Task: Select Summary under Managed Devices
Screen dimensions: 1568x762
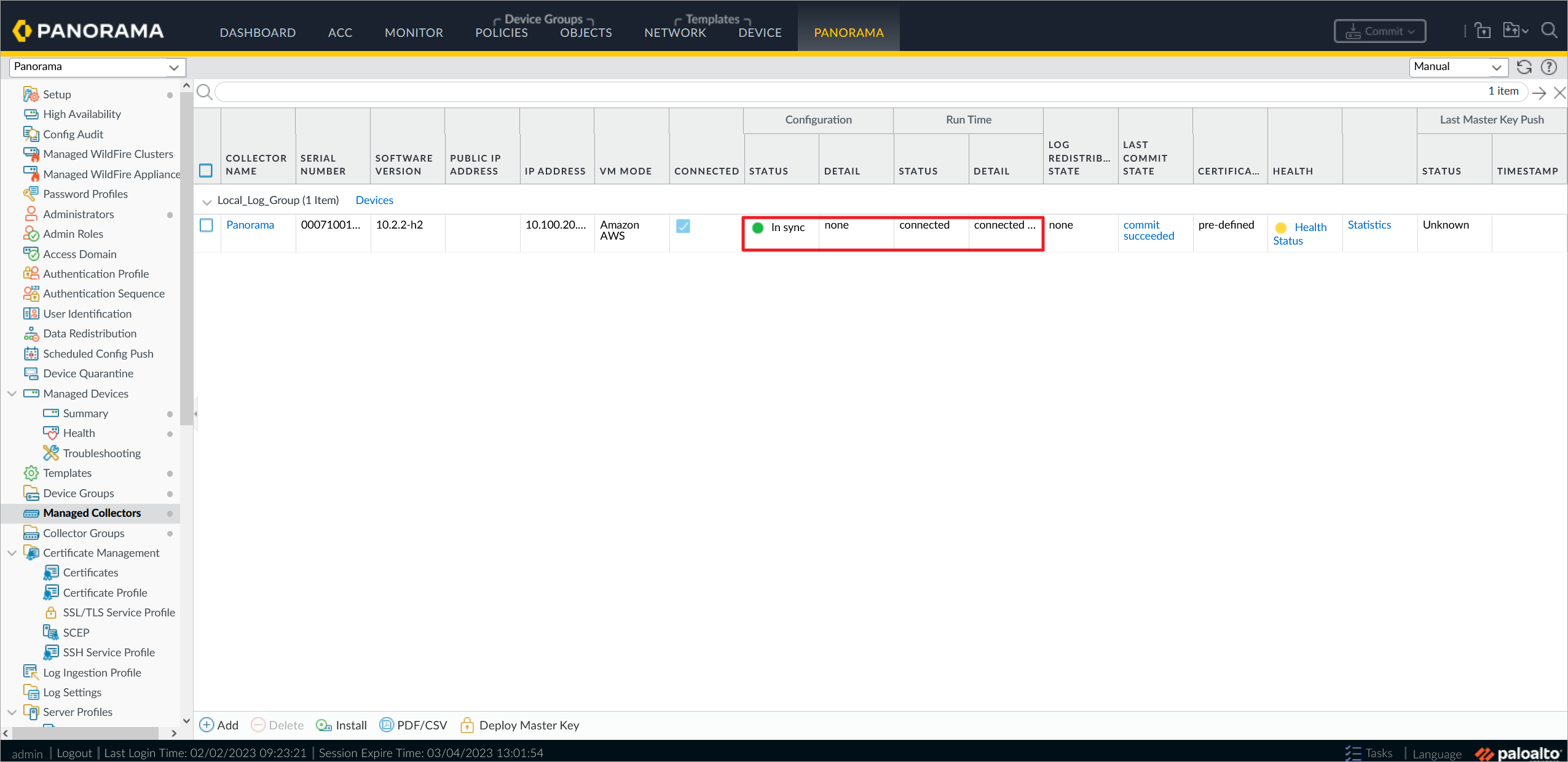Action: 85,414
